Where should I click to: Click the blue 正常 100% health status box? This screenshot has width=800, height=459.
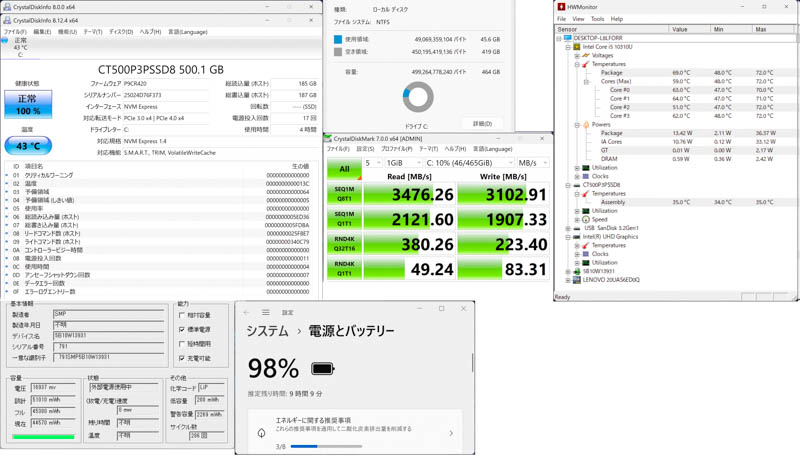pos(28,105)
